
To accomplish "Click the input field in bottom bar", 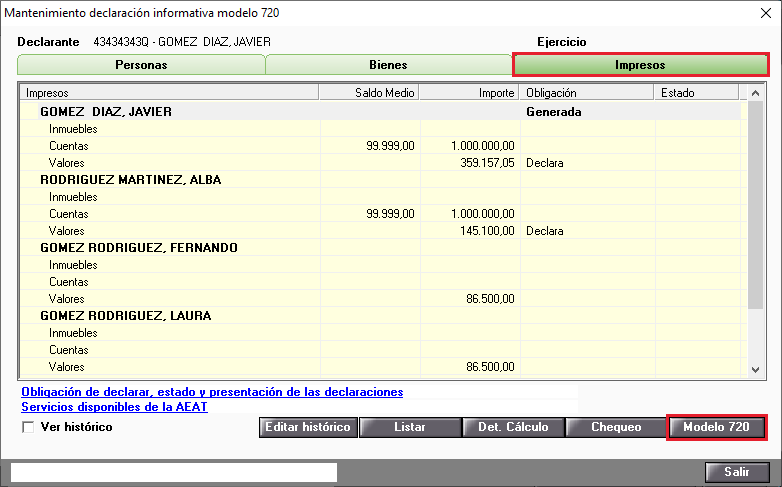I will [174, 472].
